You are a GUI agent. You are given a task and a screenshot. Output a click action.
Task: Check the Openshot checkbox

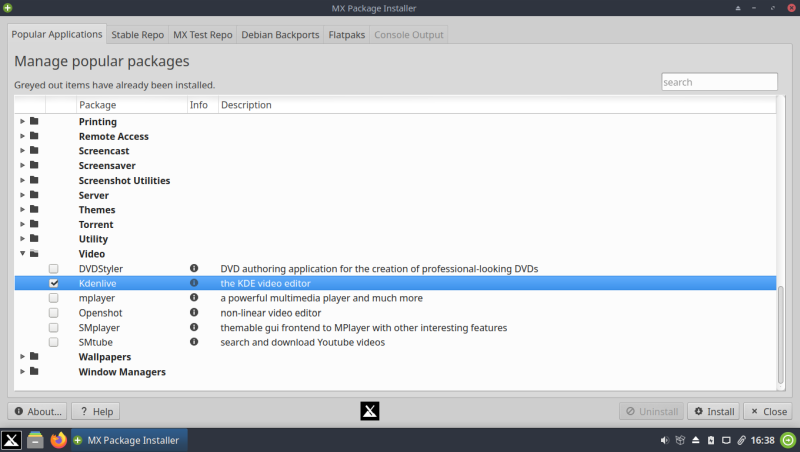[x=54, y=313]
